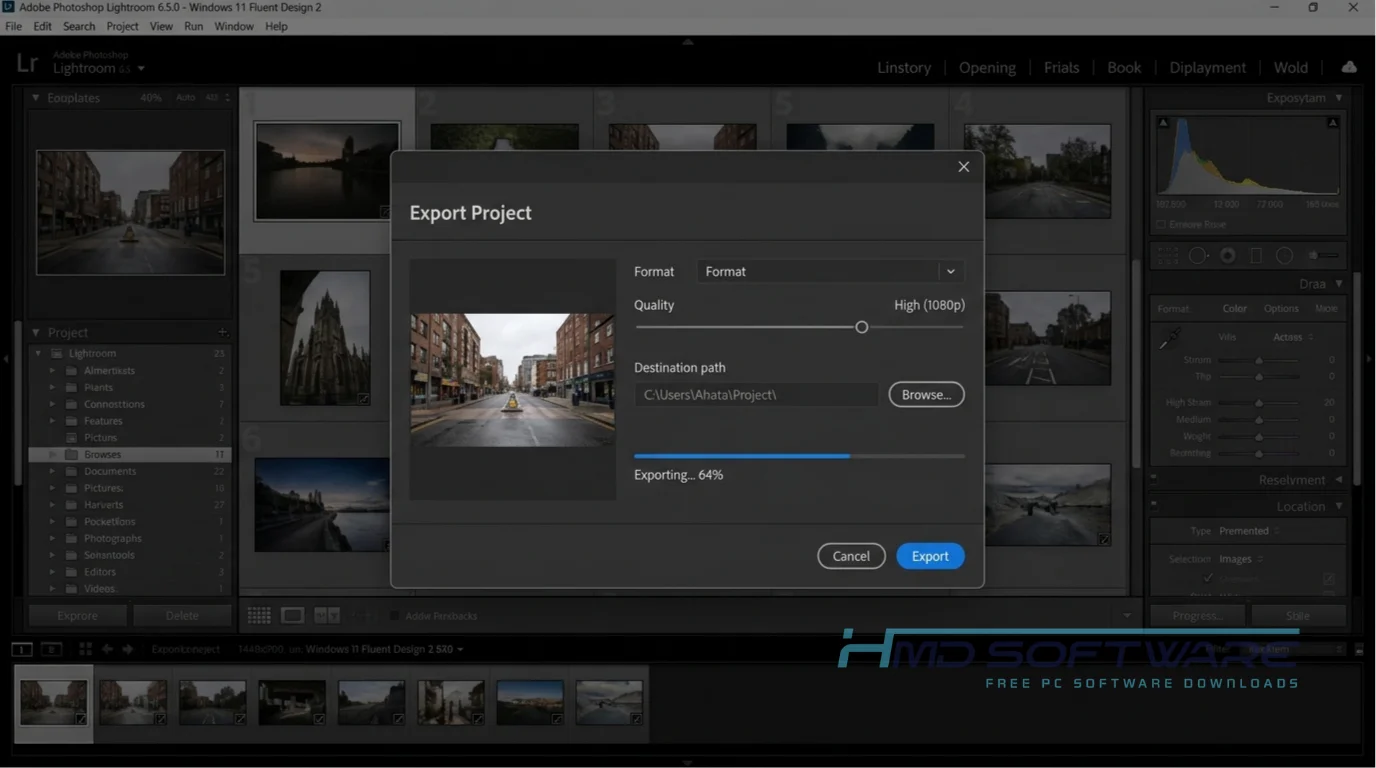Click the Lr Lightroom logo
Screen dimensions: 1376x768
27,63
